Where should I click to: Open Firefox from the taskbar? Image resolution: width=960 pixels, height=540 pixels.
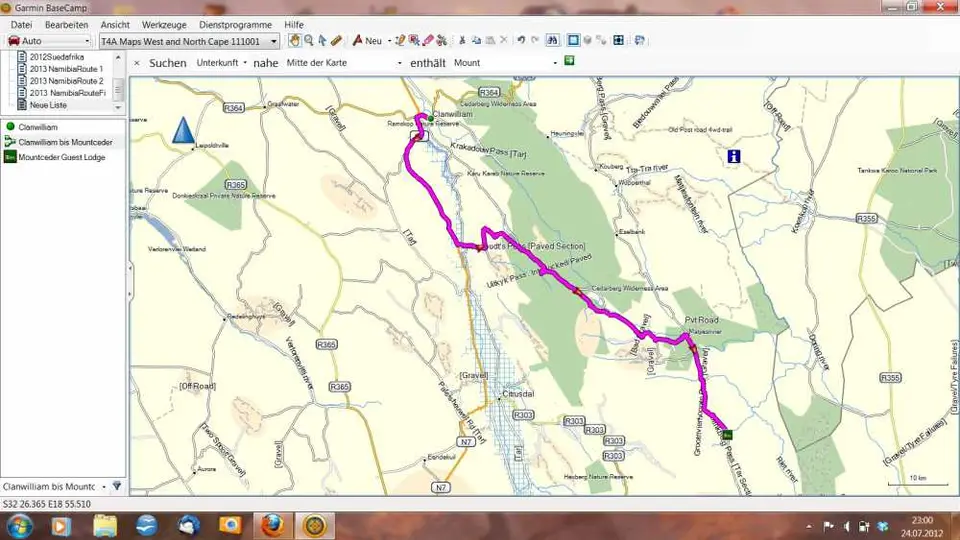[x=272, y=526]
